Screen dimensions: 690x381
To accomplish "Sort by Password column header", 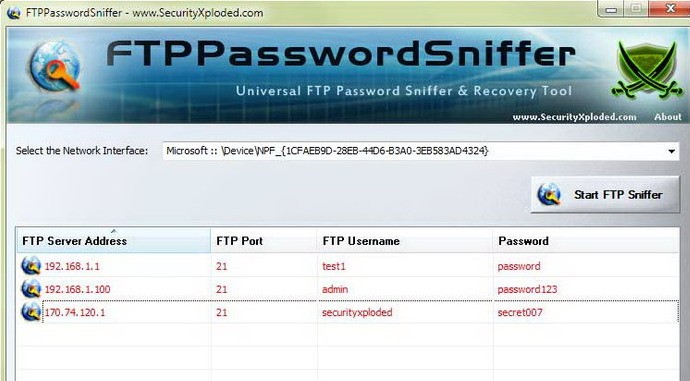I will click(586, 241).
